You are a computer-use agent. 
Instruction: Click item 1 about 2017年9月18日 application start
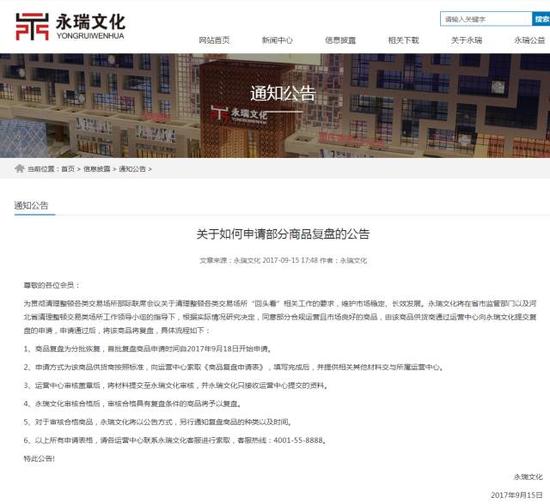[x=148, y=349]
